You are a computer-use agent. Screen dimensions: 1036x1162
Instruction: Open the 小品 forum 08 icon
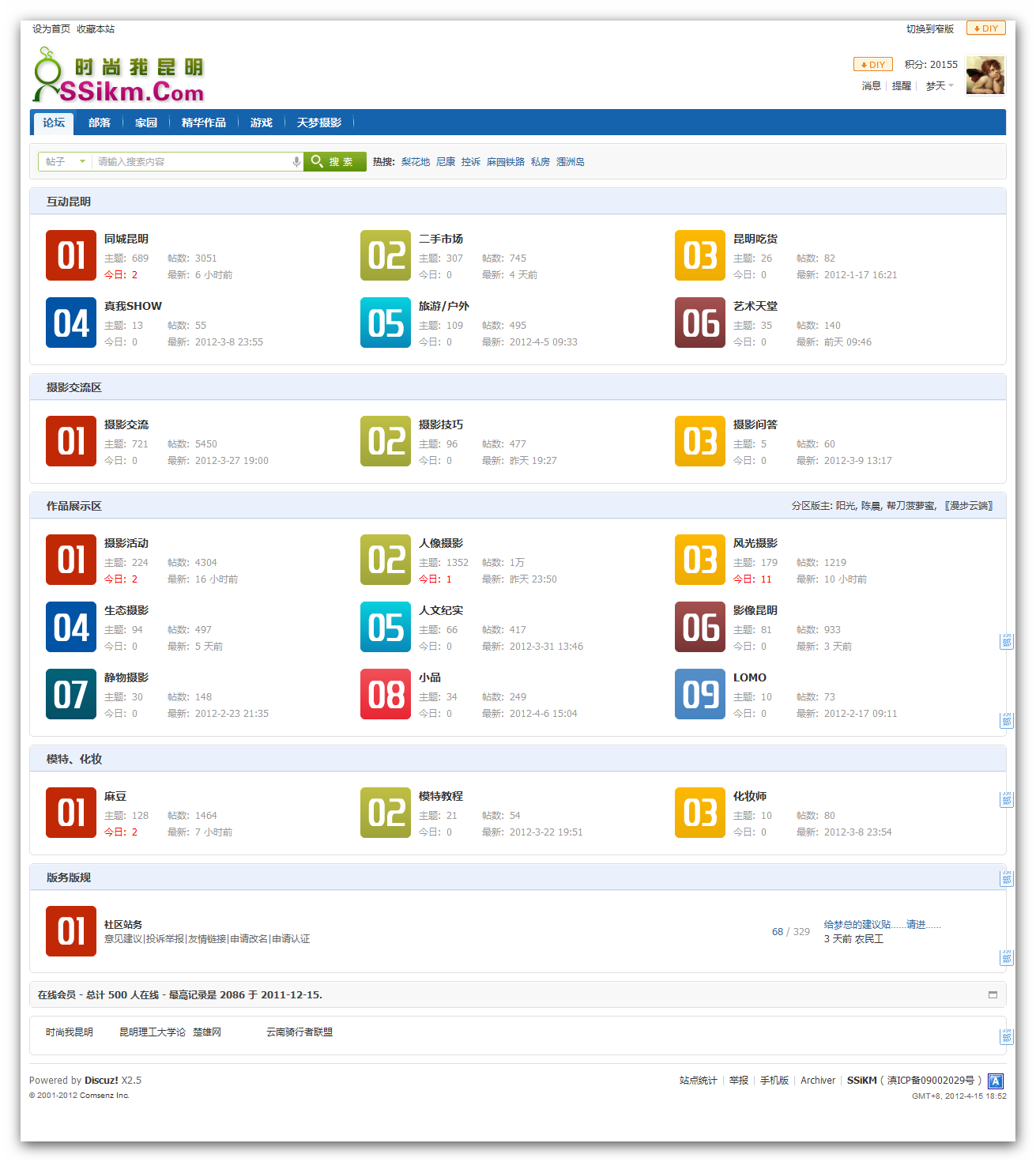386,694
